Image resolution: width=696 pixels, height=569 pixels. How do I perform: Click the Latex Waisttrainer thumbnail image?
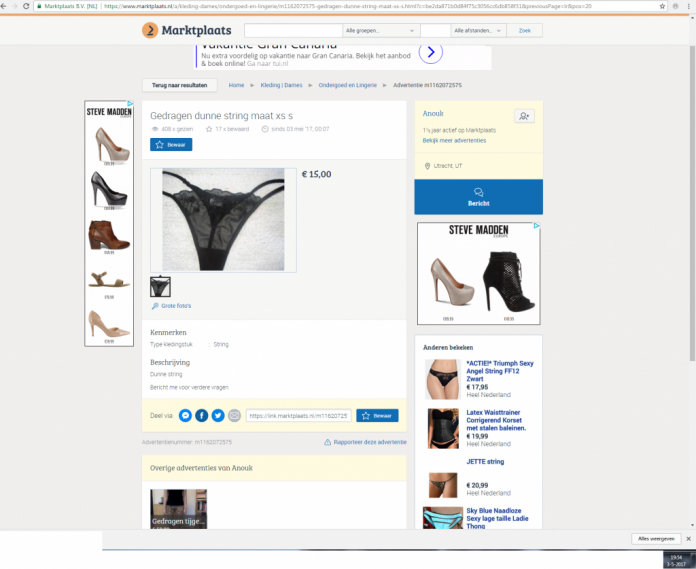point(443,429)
